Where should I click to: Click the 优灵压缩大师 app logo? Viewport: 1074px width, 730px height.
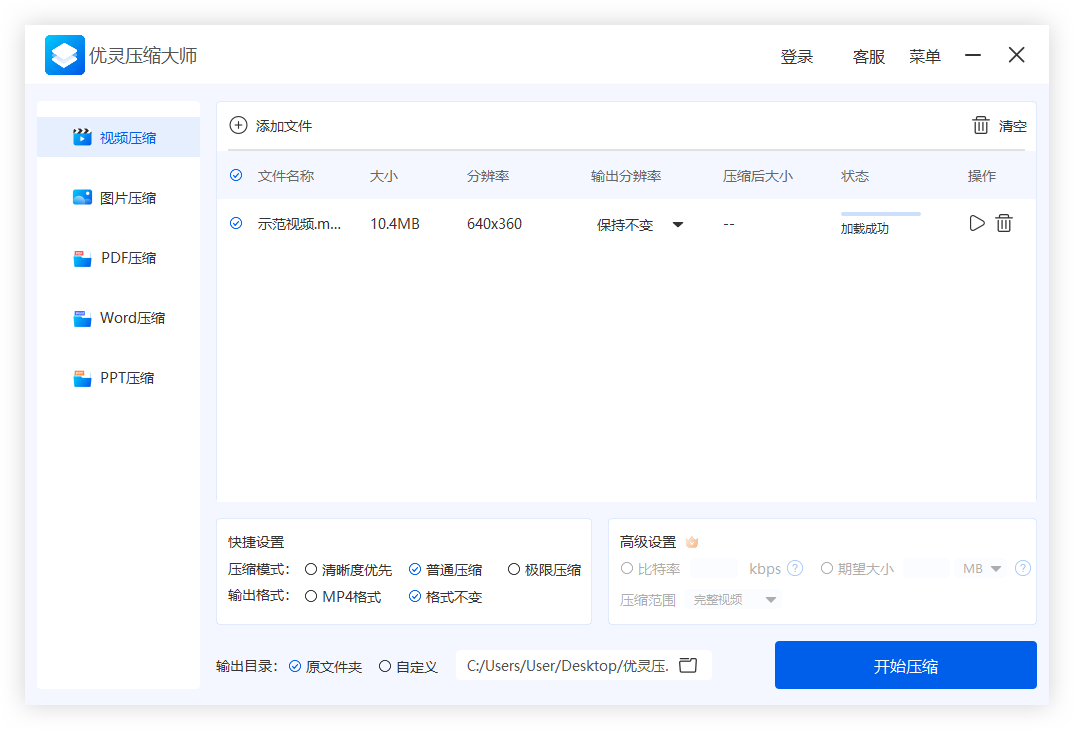65,56
